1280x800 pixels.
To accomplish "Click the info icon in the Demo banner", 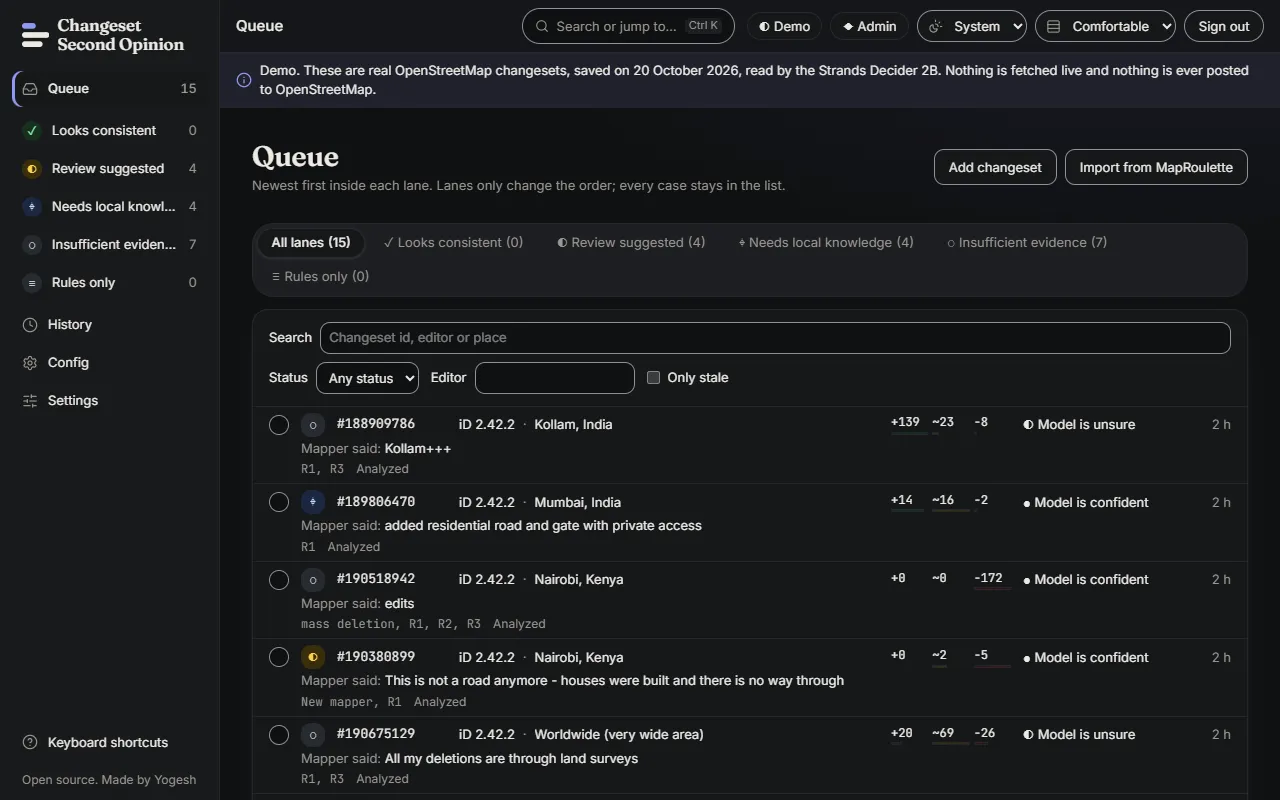I will coord(244,80).
